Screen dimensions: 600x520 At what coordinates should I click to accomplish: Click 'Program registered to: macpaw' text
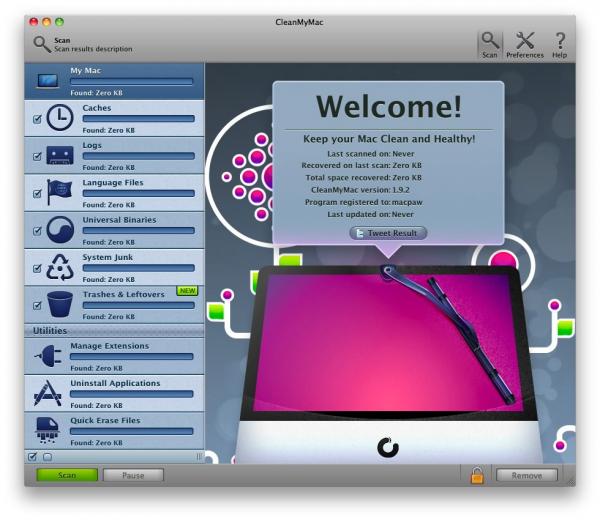364,202
